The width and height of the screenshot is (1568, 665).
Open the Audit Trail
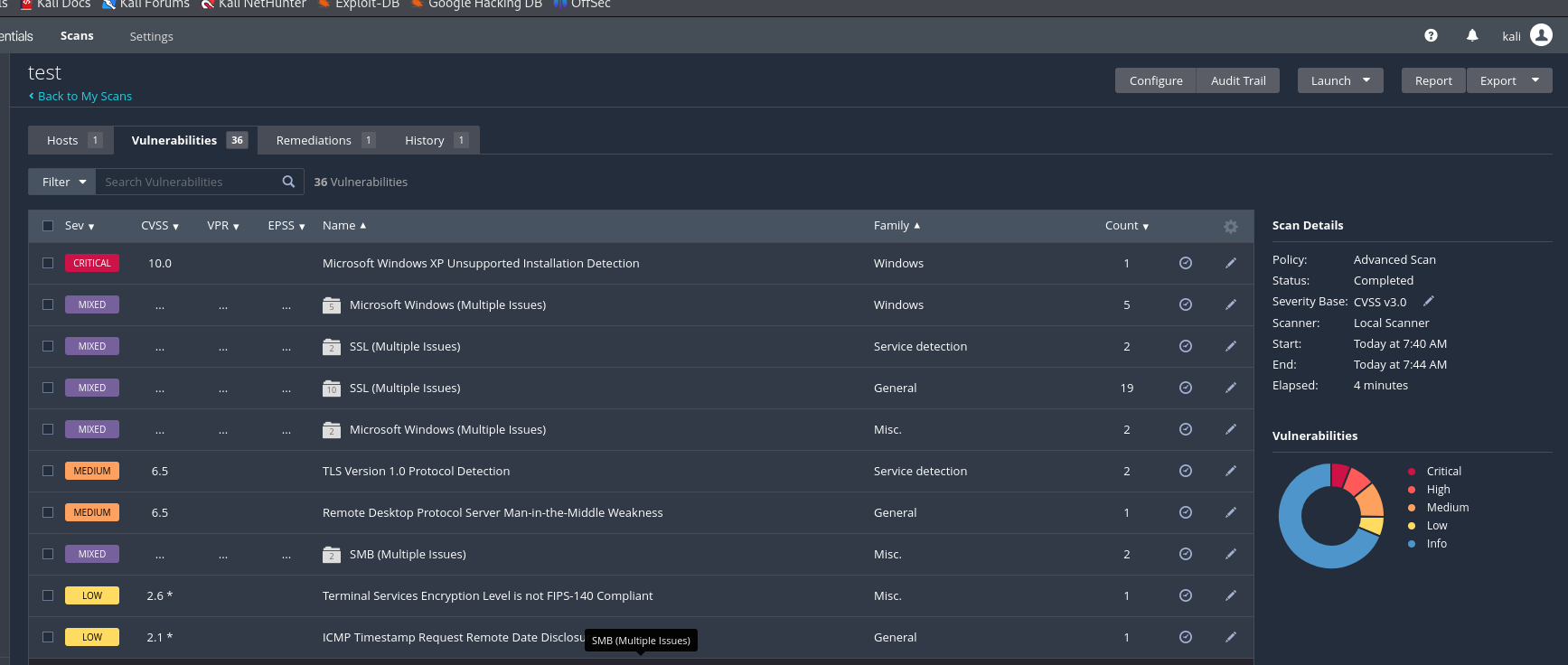tap(1238, 80)
